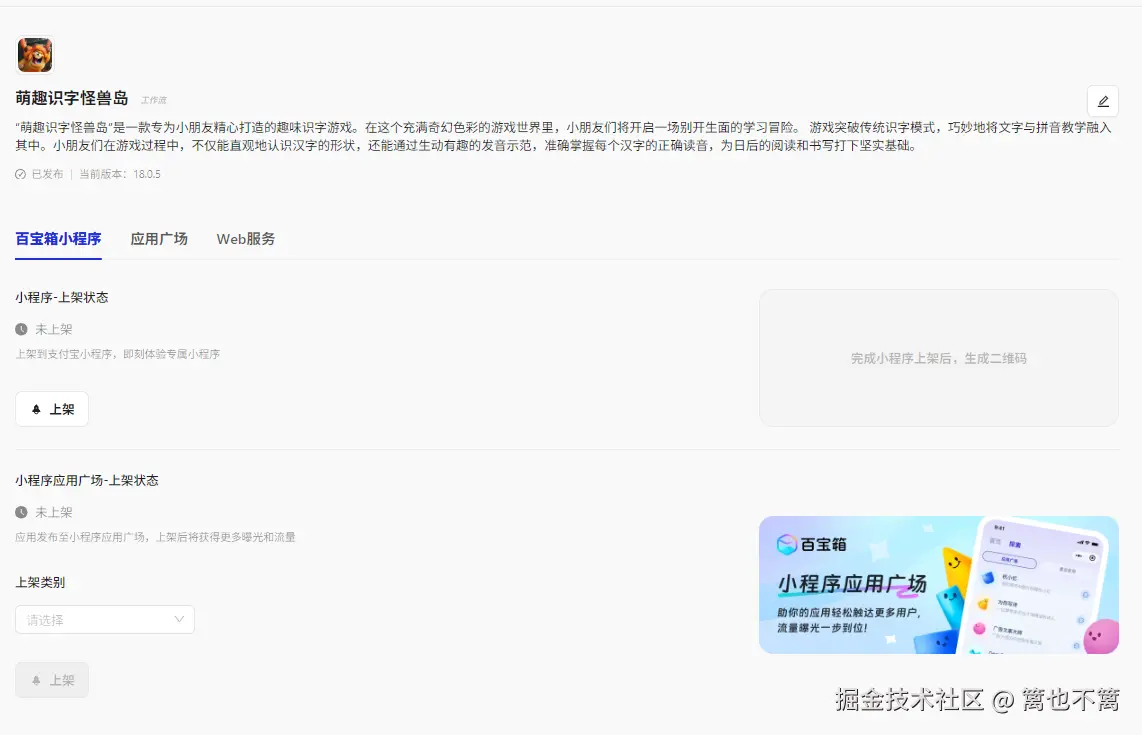Switch to the 应用广场 tab
Screen dimensions: 1142x735
pyautogui.click(x=159, y=239)
